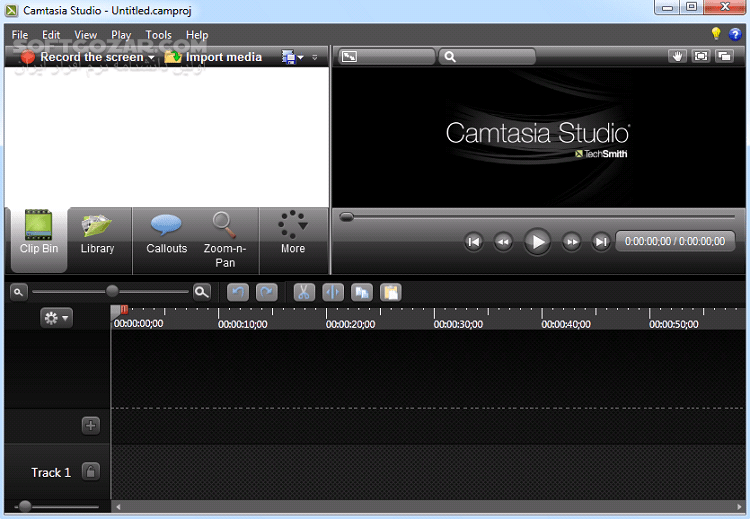Jump to previous clip button
This screenshot has height=519, width=750.
pyautogui.click(x=474, y=242)
